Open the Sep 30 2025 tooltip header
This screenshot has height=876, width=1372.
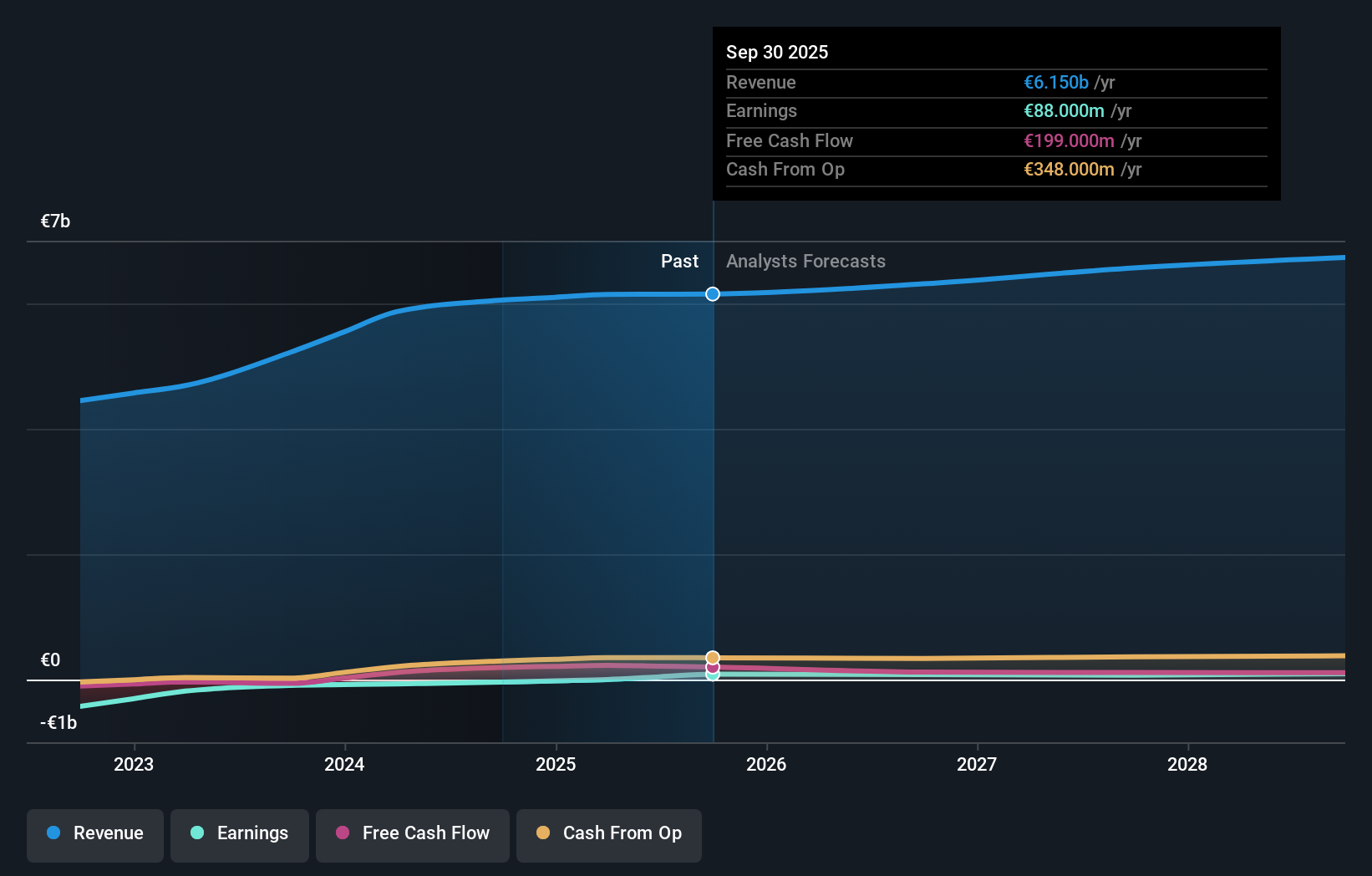pos(777,52)
